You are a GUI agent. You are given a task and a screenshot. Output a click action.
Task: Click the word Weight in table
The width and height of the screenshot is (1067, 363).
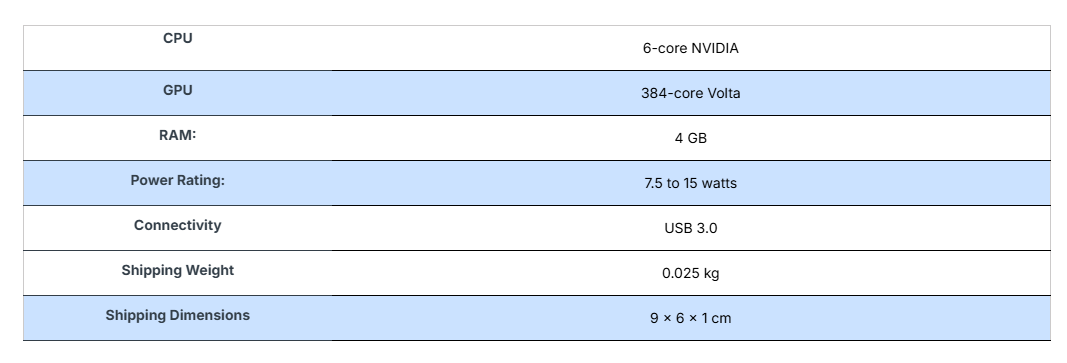coord(207,270)
